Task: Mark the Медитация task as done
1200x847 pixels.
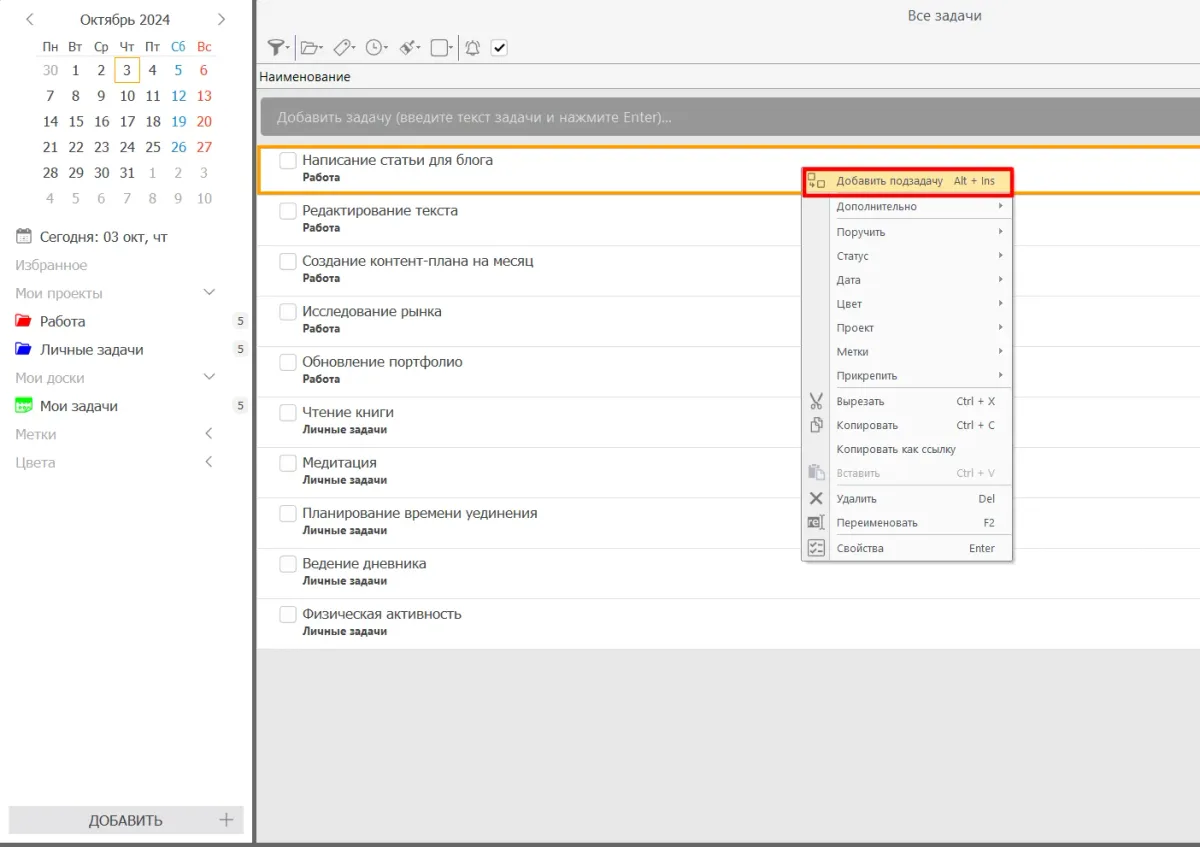Action: tap(288, 463)
